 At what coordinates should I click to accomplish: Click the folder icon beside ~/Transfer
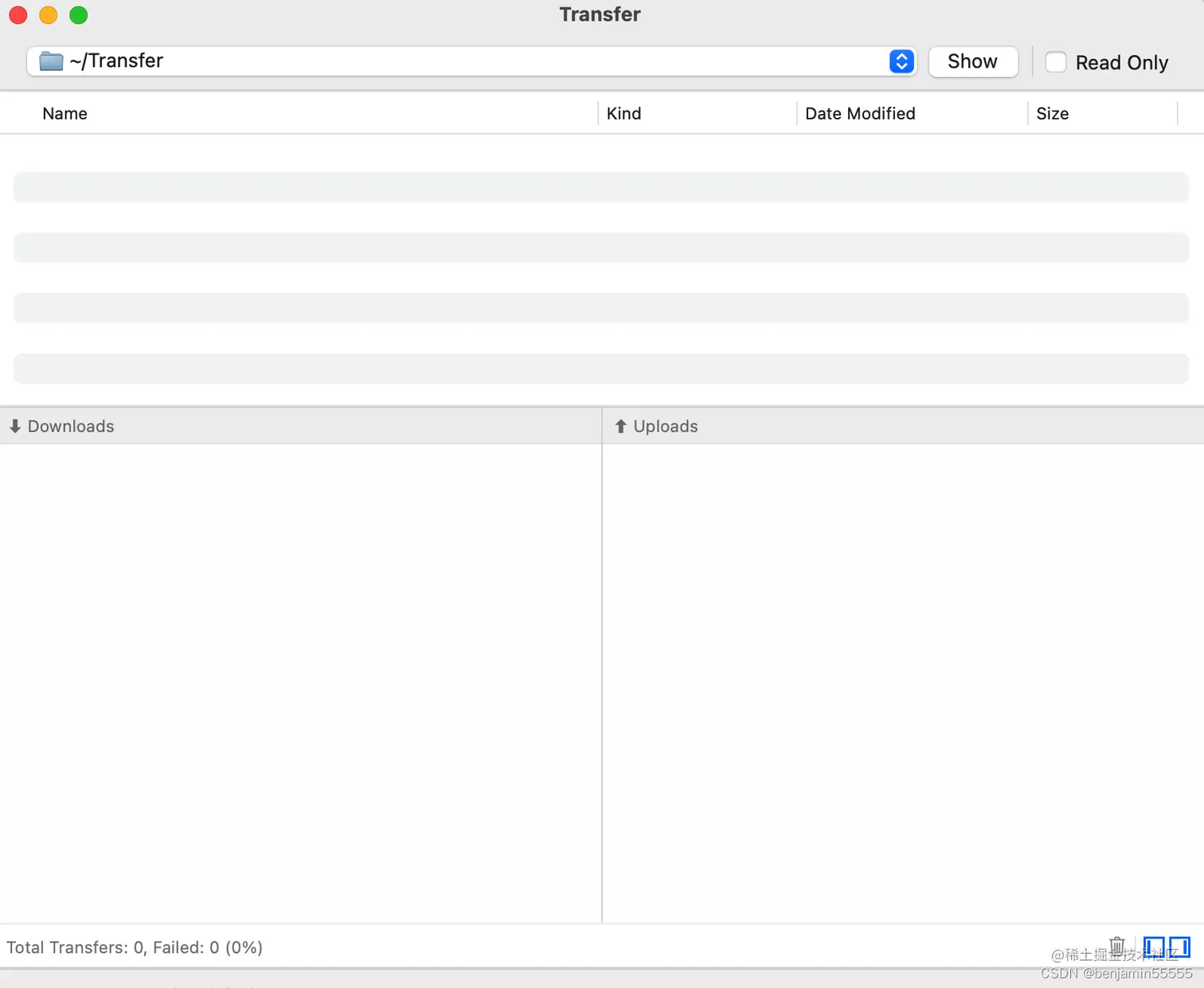(x=52, y=61)
